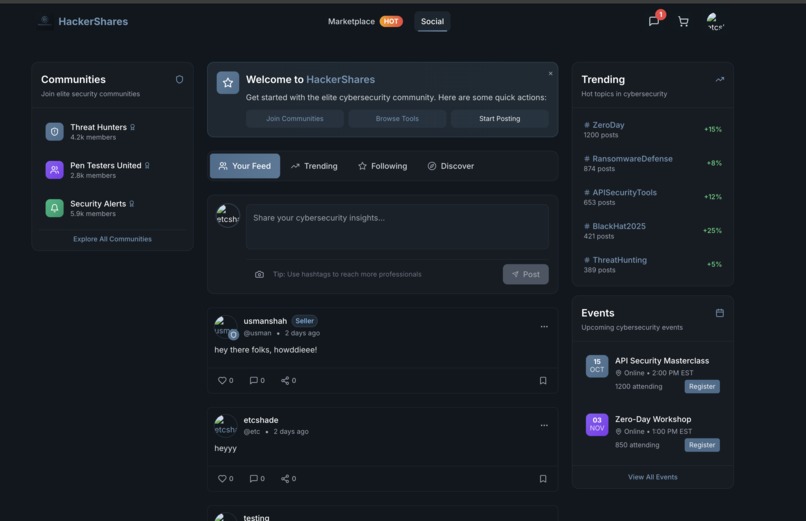Click the HackerShares brand name
This screenshot has height=521, width=806.
pyautogui.click(x=93, y=22)
